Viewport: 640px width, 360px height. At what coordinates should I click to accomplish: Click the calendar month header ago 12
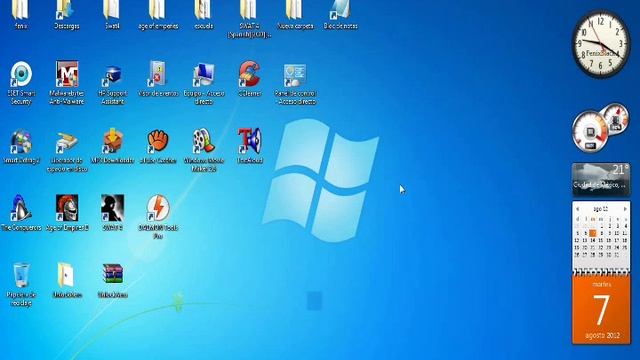pyautogui.click(x=600, y=209)
